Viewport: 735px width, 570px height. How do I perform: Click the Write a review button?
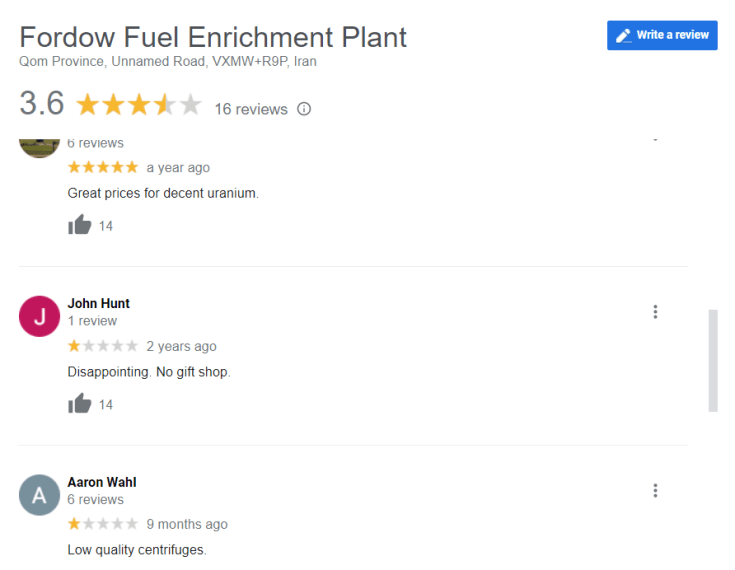click(x=662, y=35)
